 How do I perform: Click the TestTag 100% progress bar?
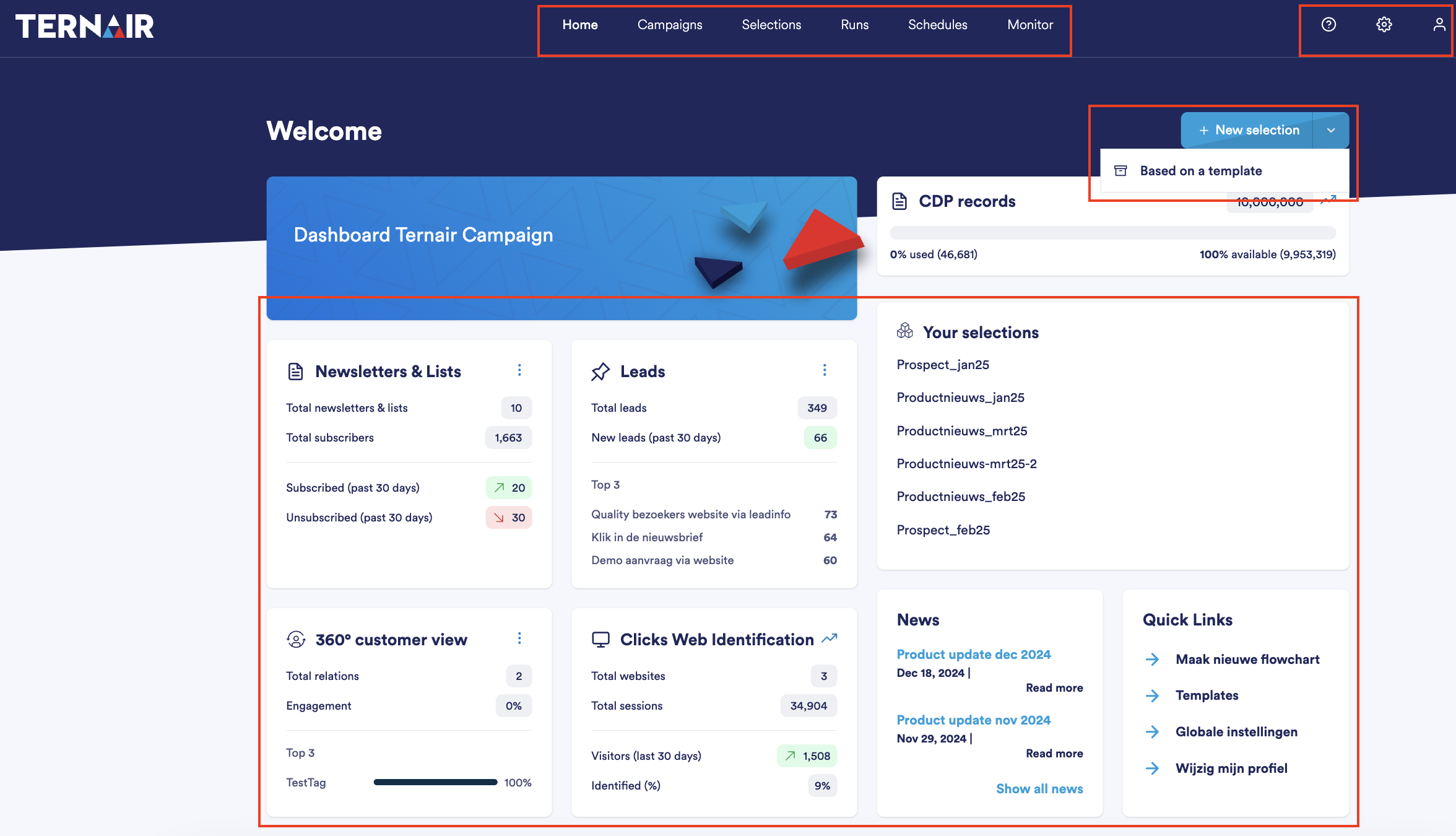click(435, 783)
